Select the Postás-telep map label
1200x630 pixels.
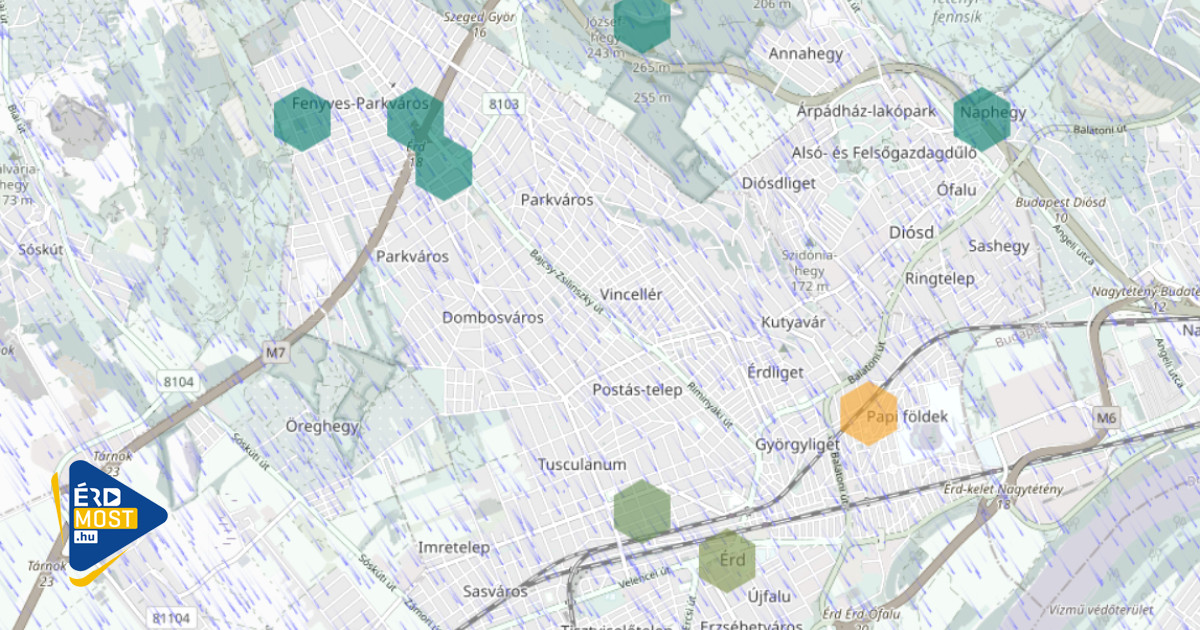coord(637,389)
